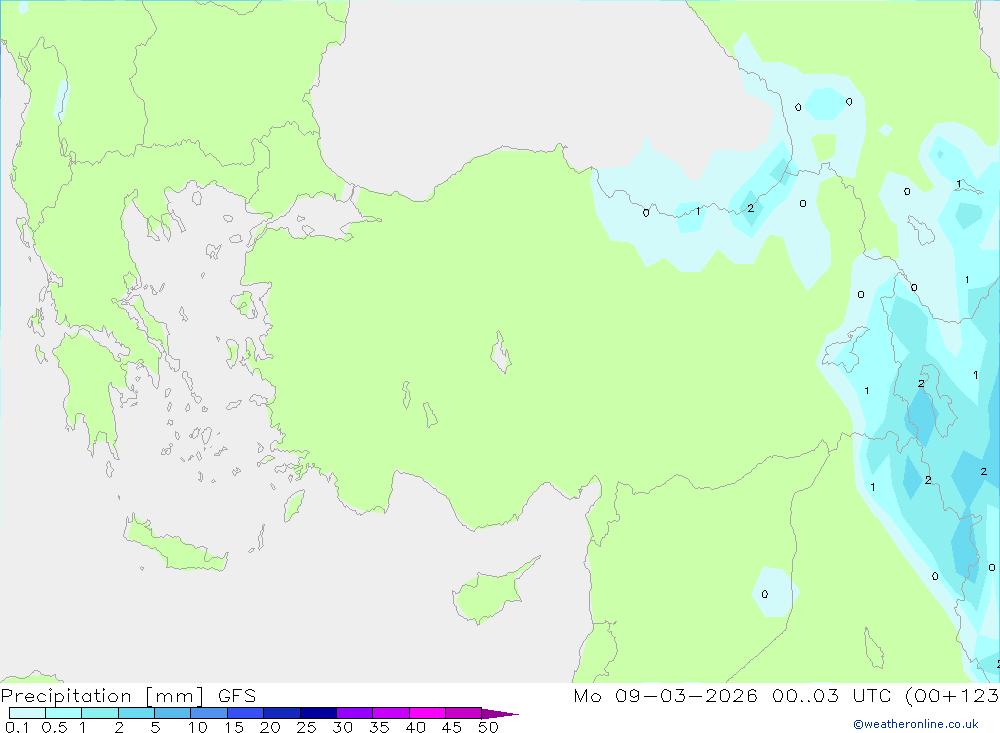Click legend swatch between 20 and 25
Screen dimensions: 1000x733
[x=282, y=713]
